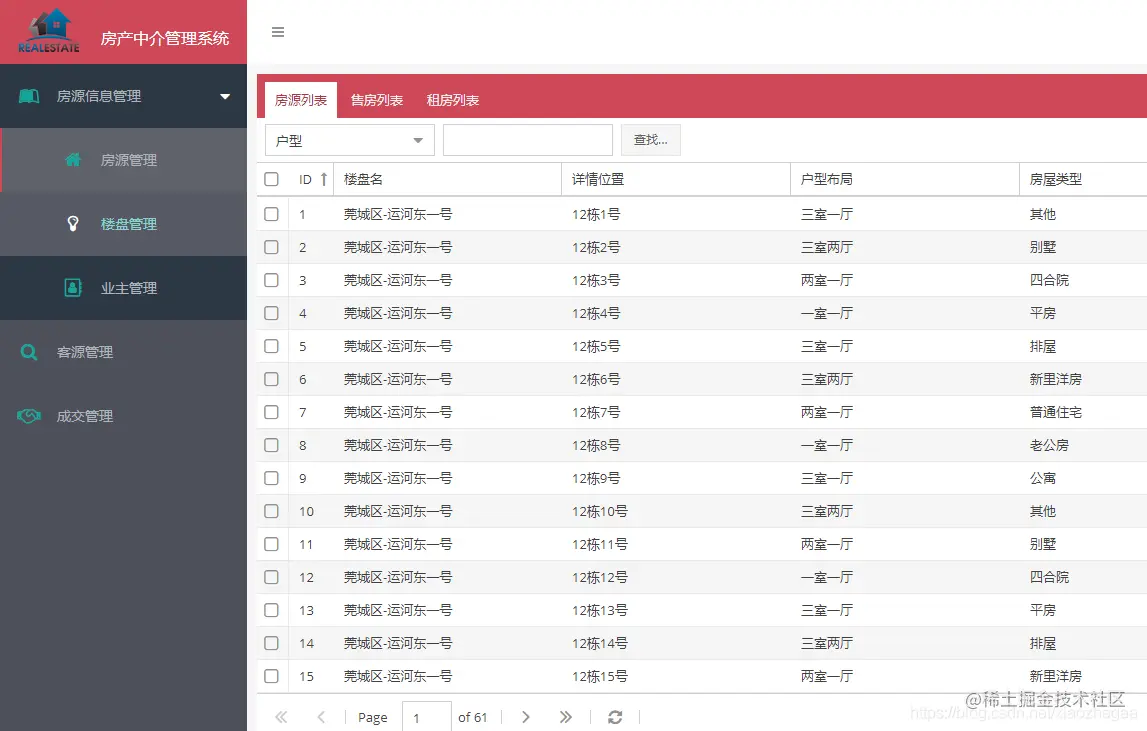Select the 成交管理 handshake icon

click(x=27, y=416)
